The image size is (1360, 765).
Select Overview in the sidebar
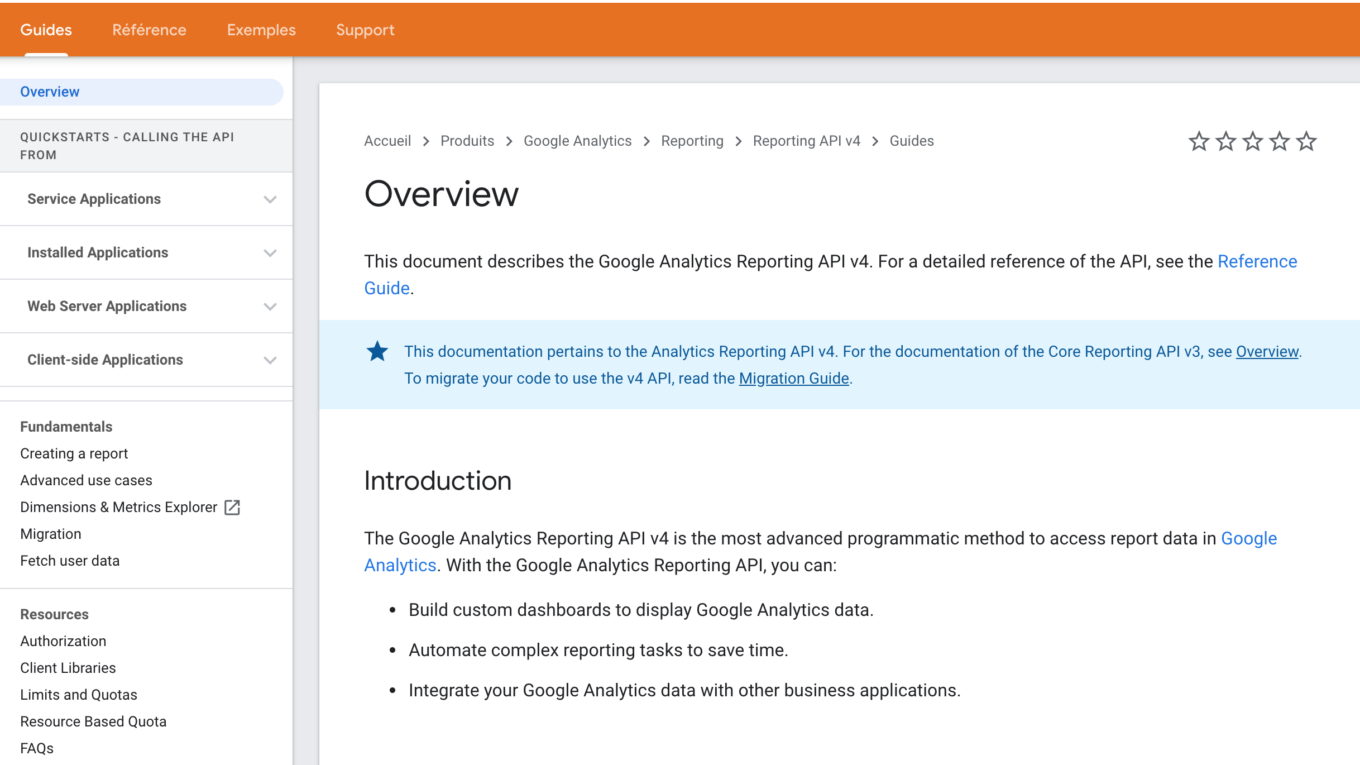pos(142,92)
